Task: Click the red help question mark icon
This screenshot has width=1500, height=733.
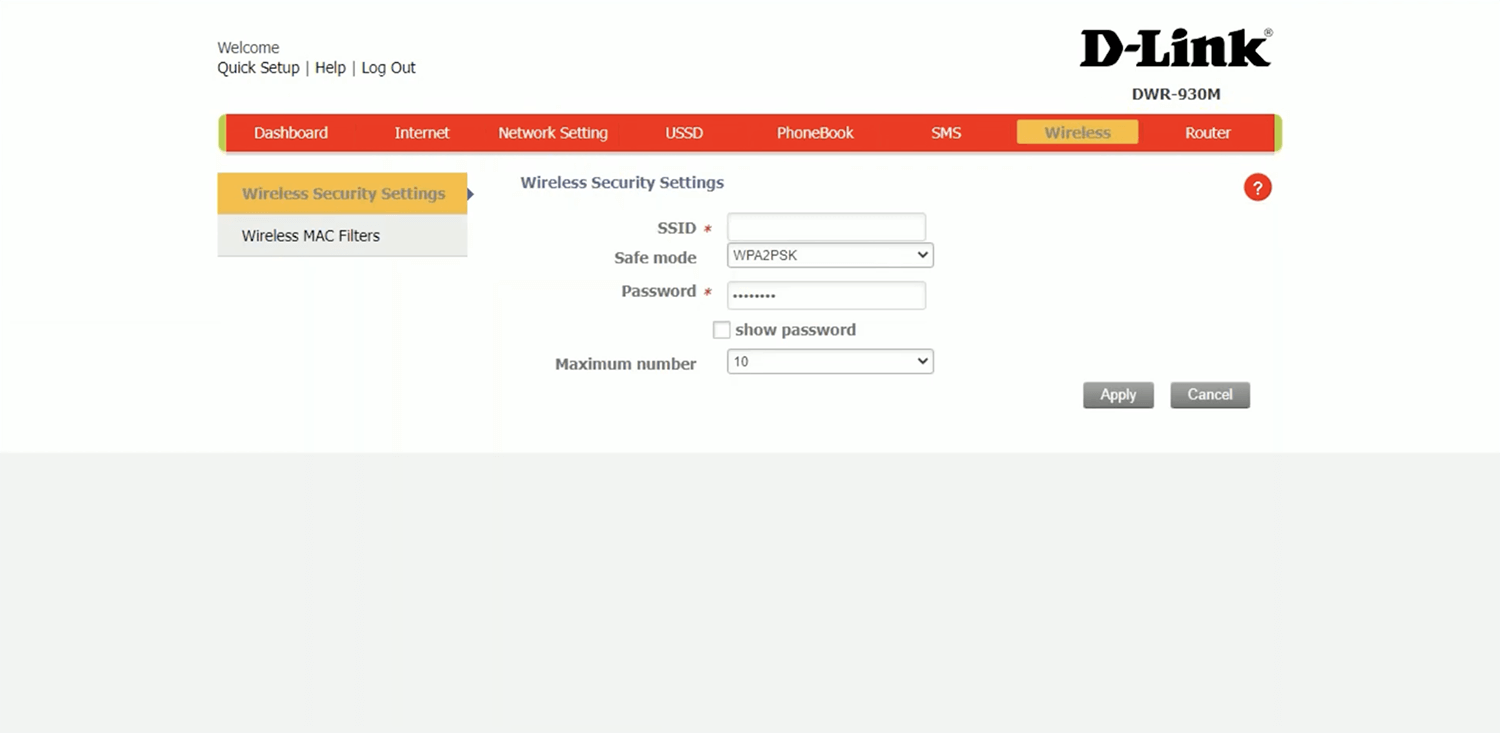Action: 1257,187
